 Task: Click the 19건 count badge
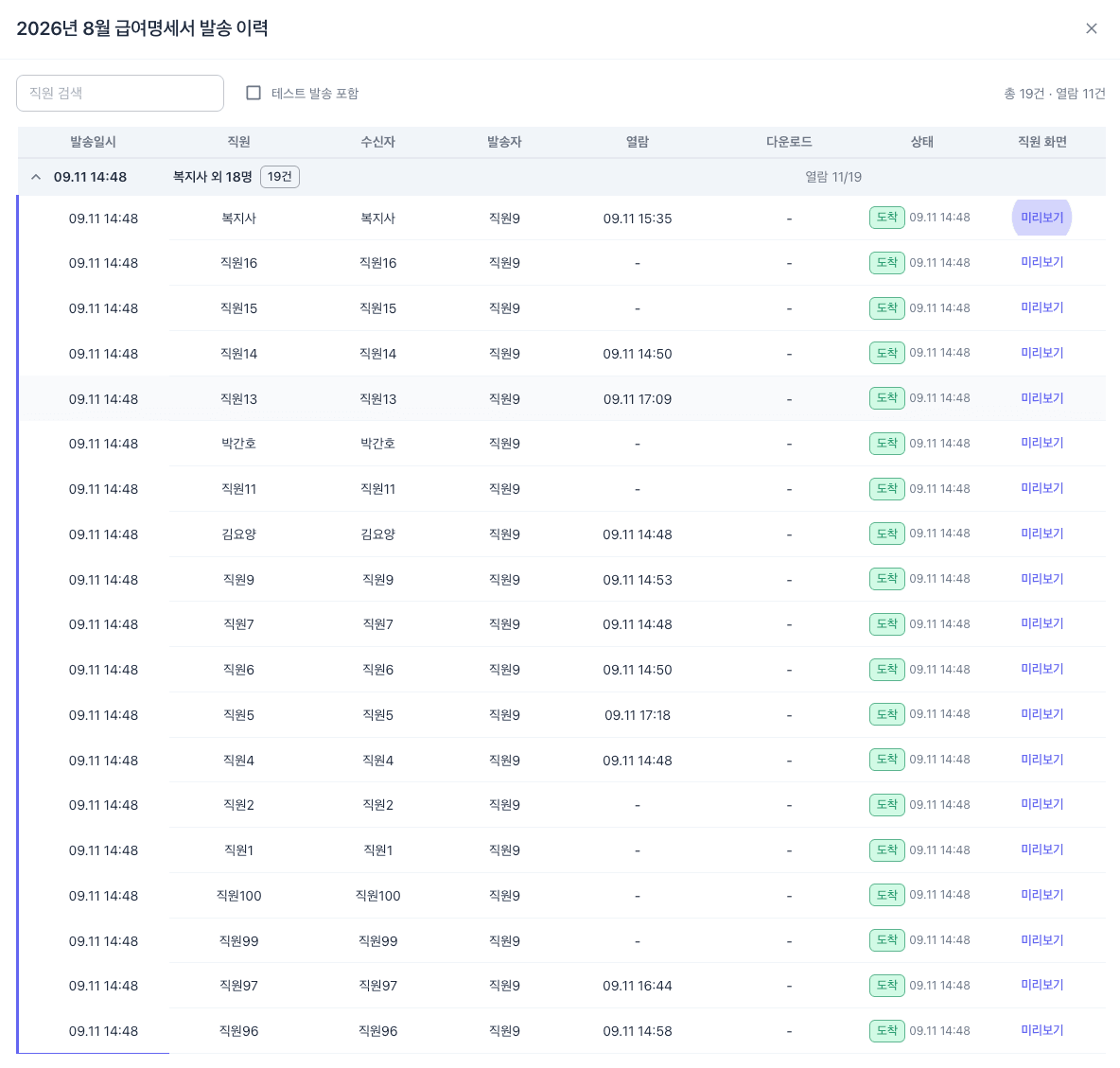(x=280, y=177)
